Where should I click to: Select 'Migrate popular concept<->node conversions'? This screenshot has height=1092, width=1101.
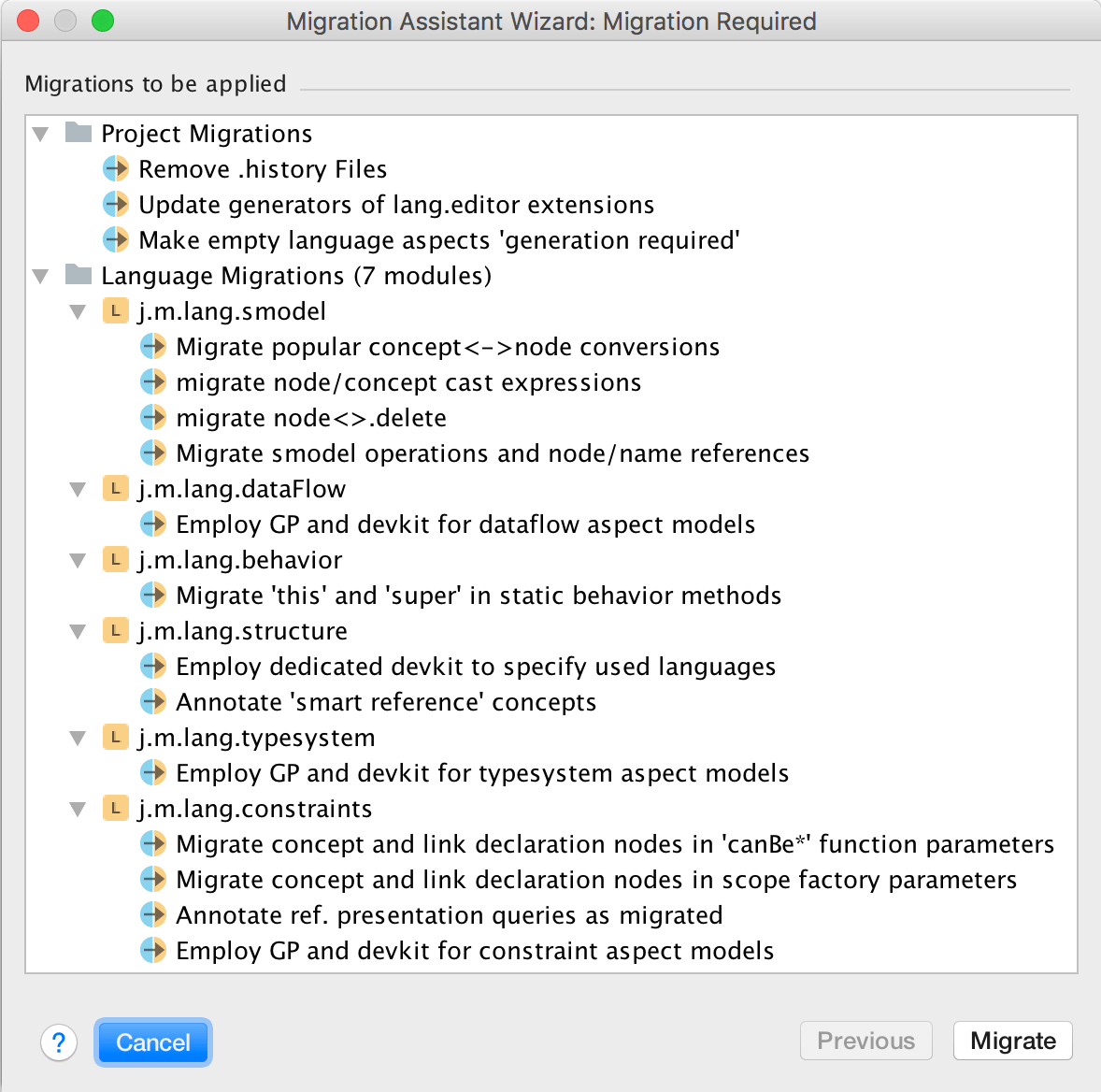(447, 346)
